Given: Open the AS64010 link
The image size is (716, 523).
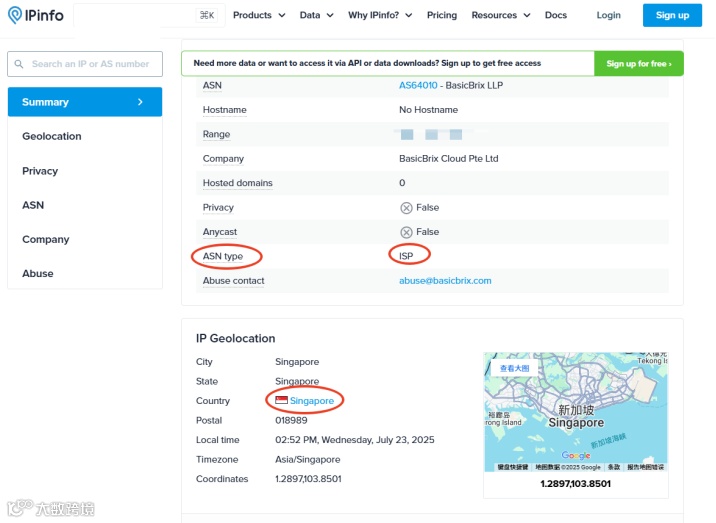Looking at the screenshot, I should coord(418,85).
